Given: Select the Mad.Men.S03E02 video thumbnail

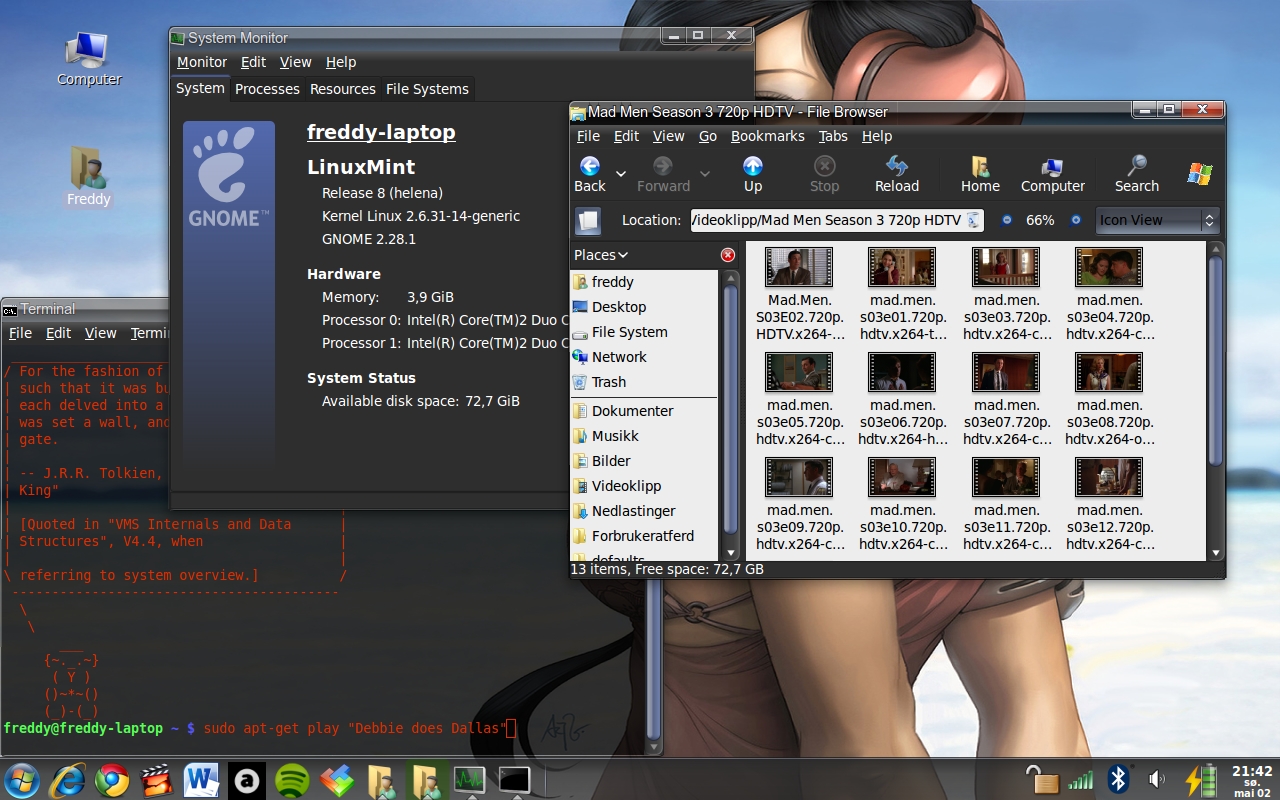Looking at the screenshot, I should tap(799, 267).
